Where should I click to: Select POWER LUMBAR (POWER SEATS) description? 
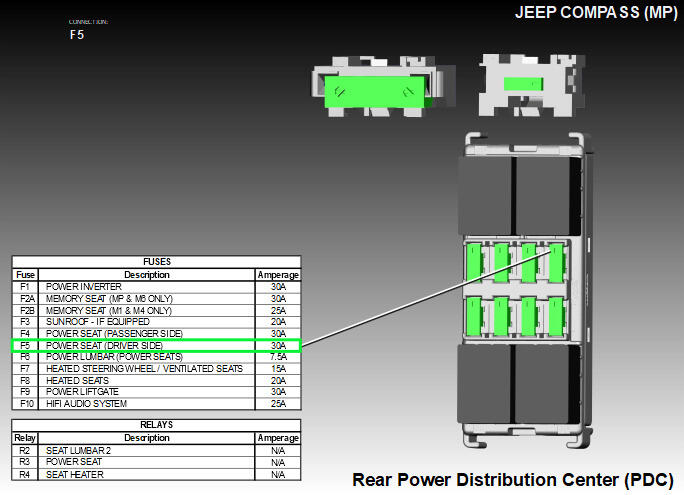tap(114, 357)
